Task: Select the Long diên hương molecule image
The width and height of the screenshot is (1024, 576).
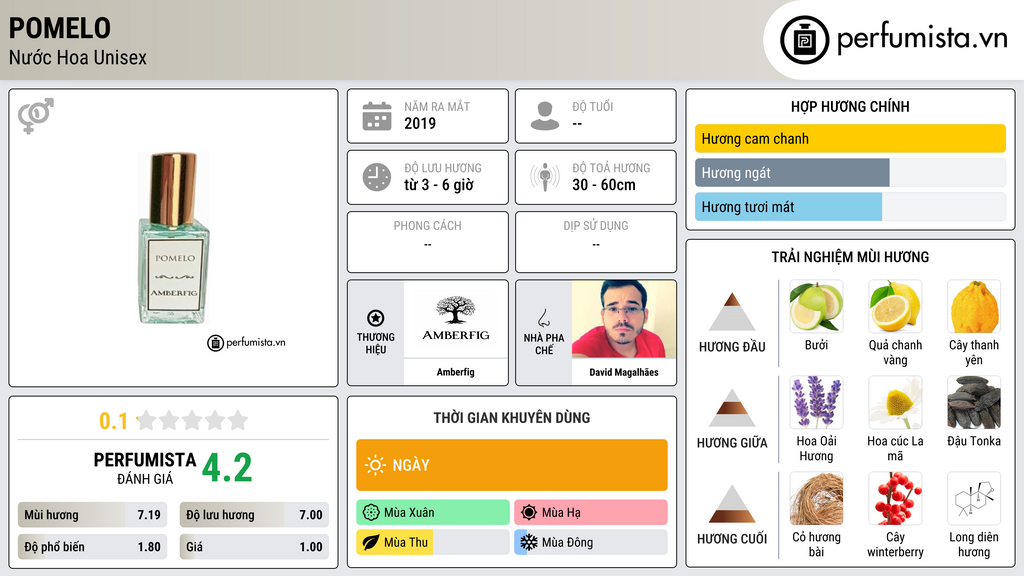Action: click(x=974, y=499)
